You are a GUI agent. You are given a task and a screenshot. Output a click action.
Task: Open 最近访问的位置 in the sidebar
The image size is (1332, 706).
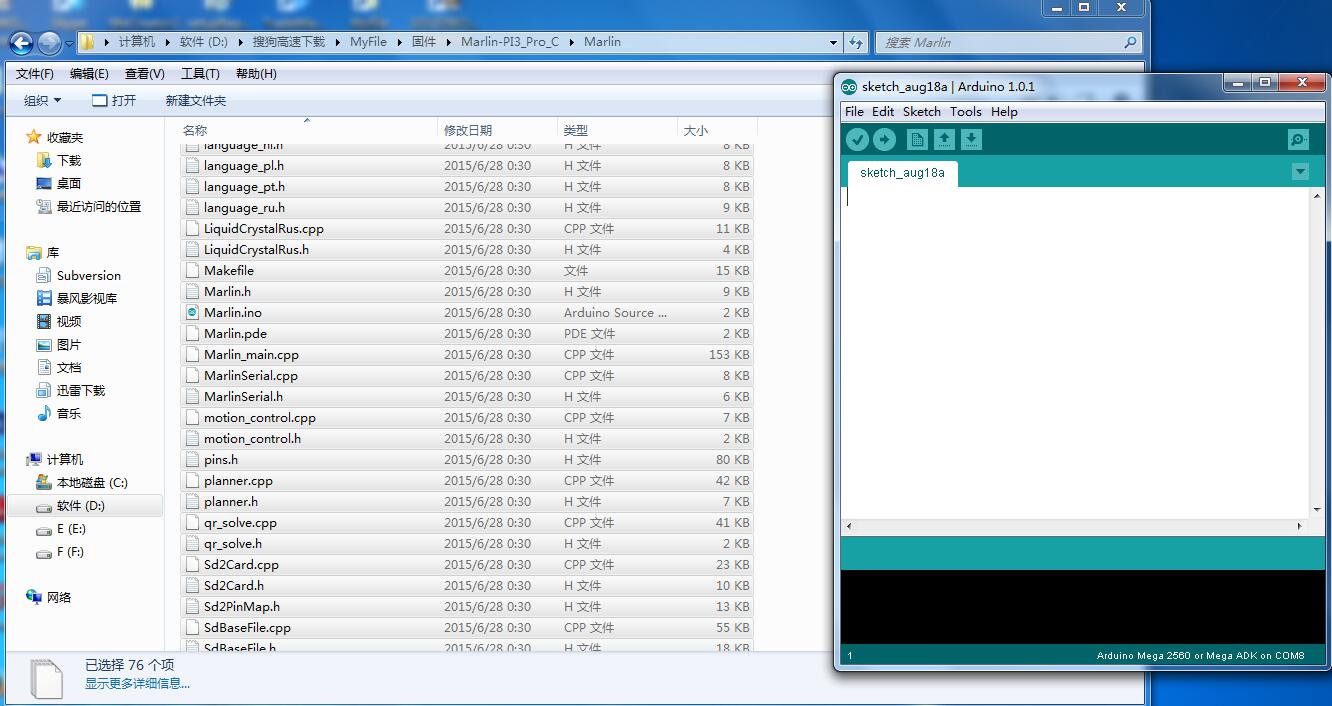point(99,207)
